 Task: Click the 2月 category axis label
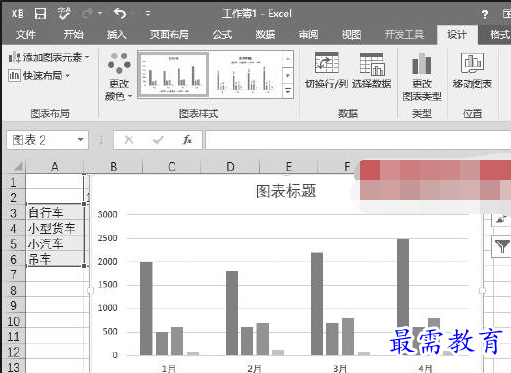254,368
